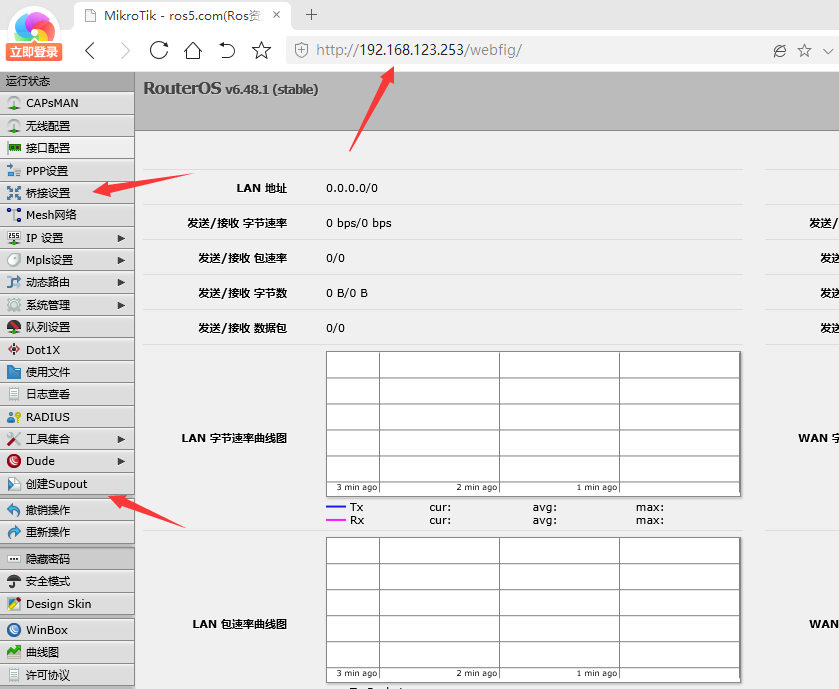Click the 系统管理 gear icon

[14, 305]
